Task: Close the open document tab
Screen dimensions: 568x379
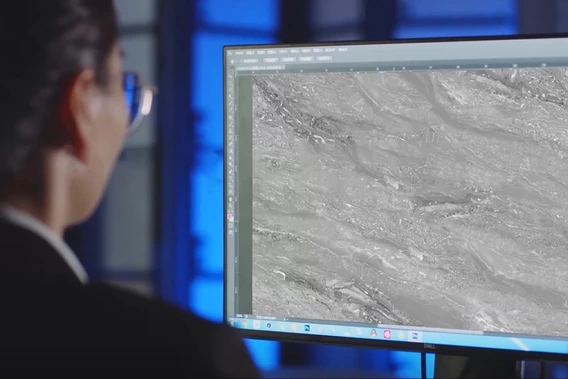Action: tap(284, 67)
